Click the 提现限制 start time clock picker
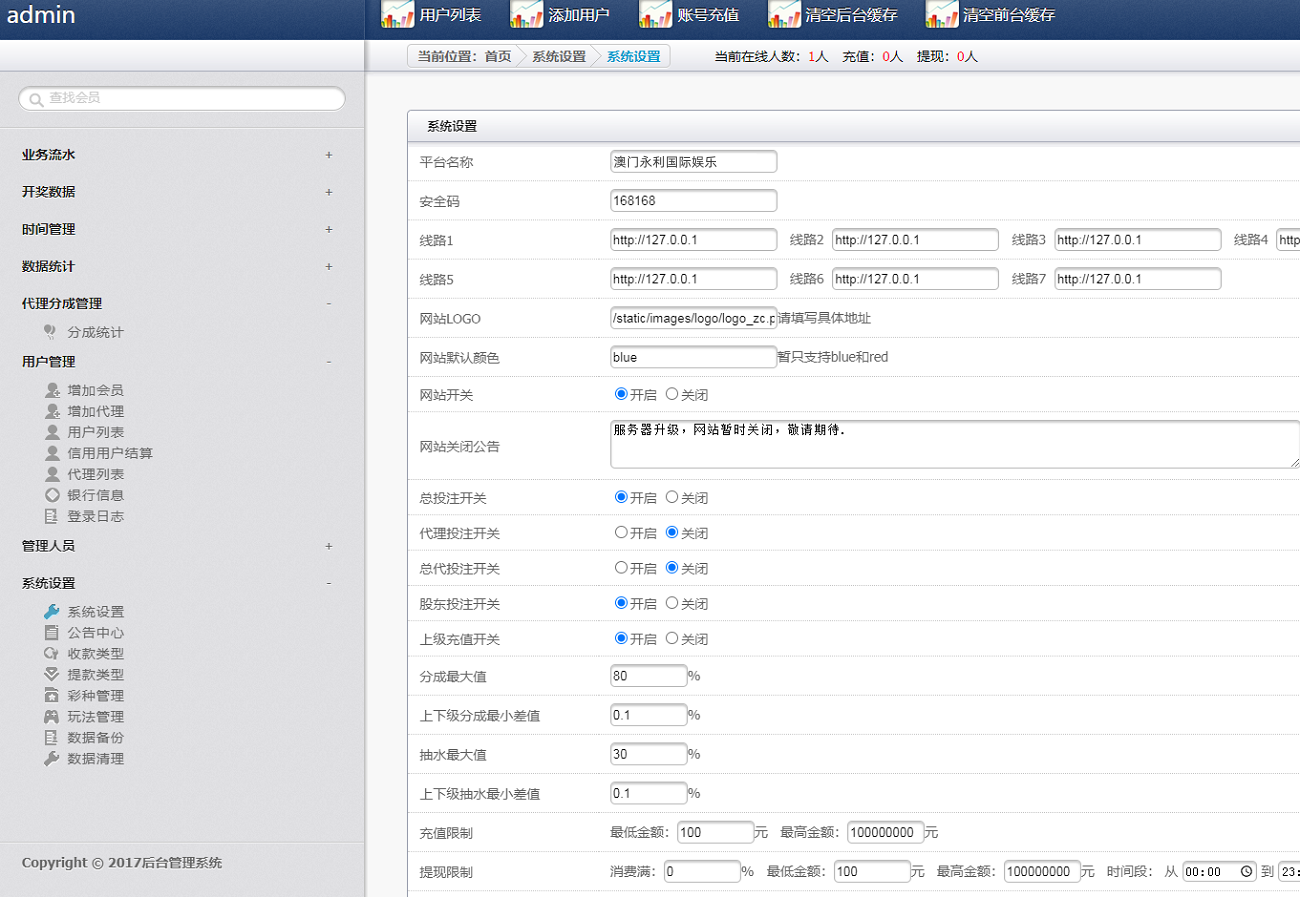The width and height of the screenshot is (1300, 897). 1246,871
